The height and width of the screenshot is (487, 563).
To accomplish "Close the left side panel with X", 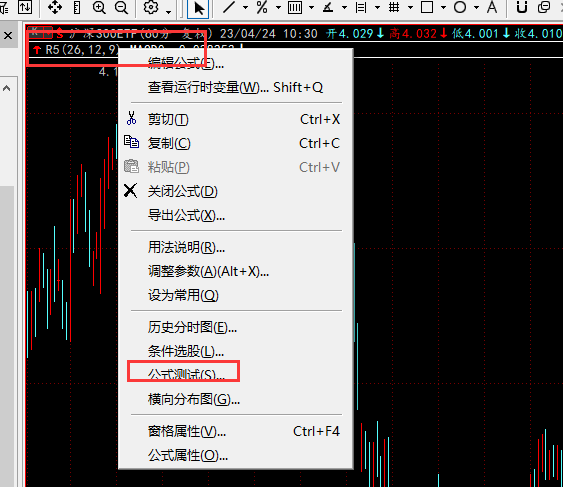I will [8, 36].
